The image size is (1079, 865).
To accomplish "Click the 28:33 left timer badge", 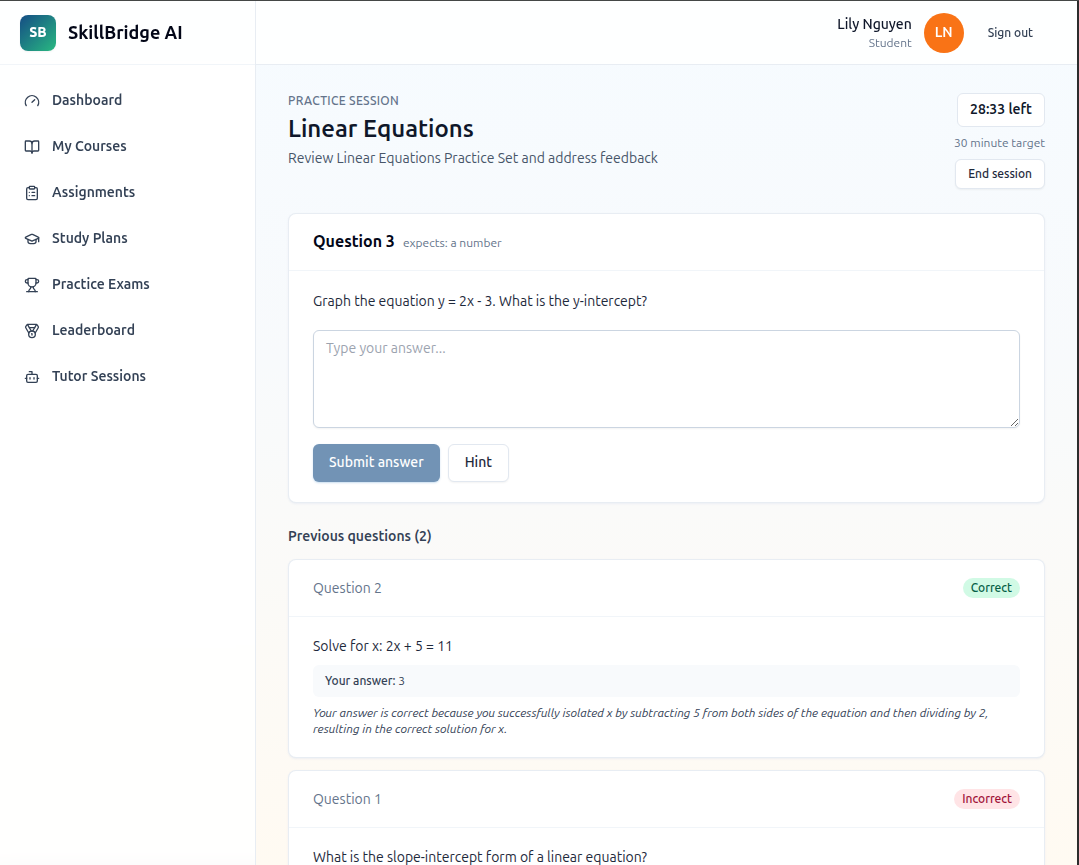I will point(1001,110).
